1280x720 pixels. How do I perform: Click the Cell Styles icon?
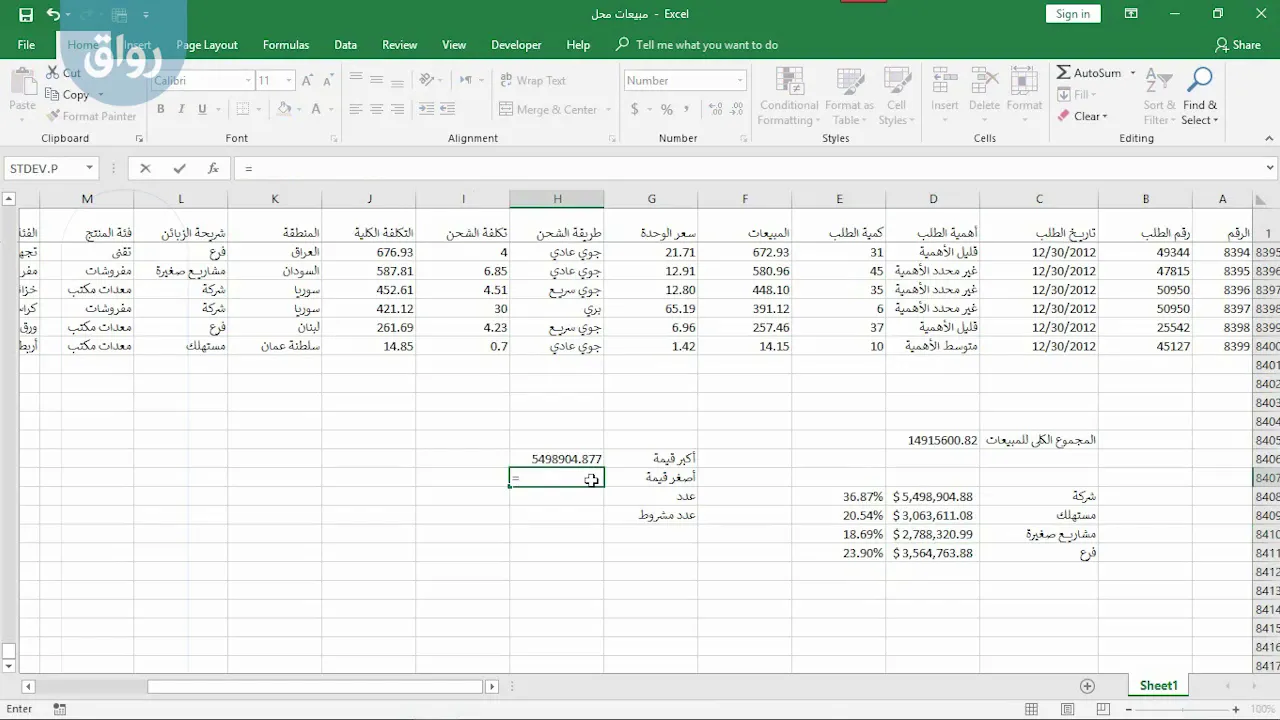coord(897,82)
